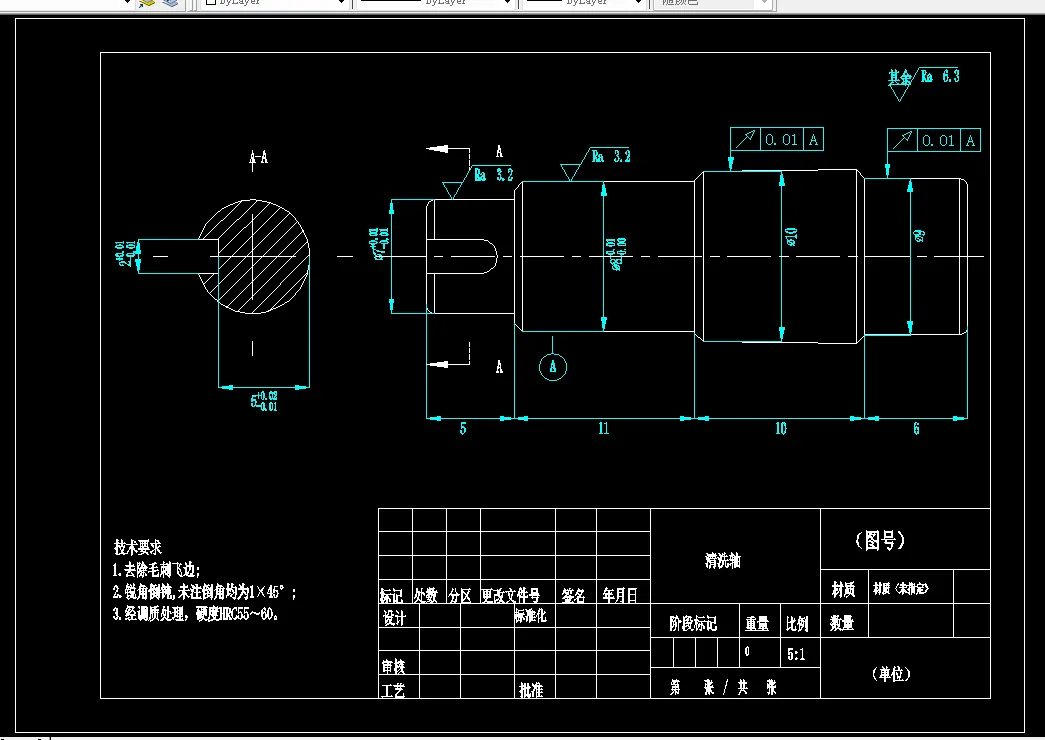Select the length dimension 11
The height and width of the screenshot is (740, 1045).
tap(604, 429)
